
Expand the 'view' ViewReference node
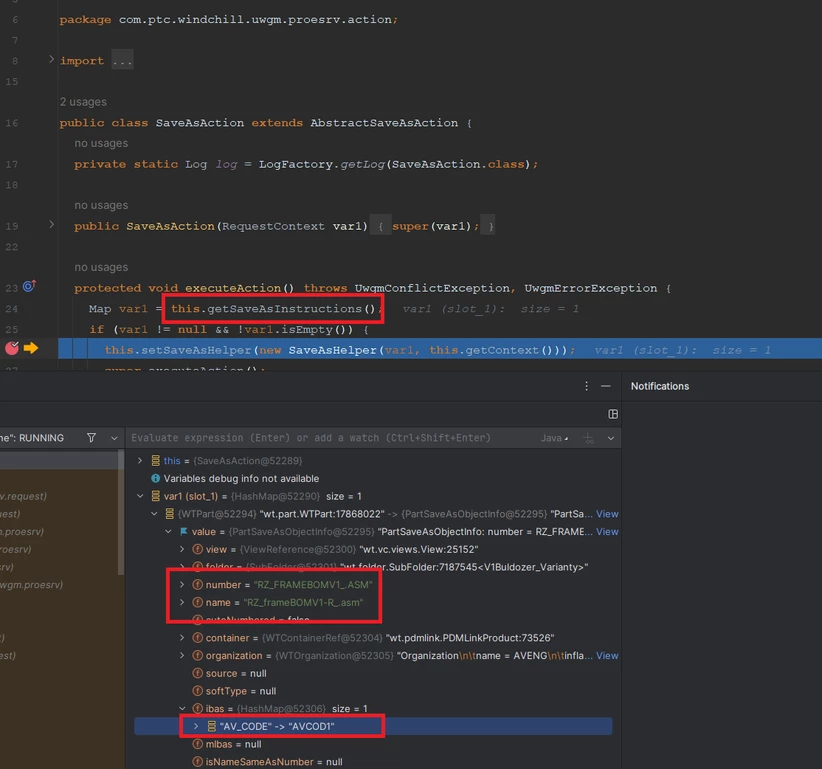182,549
